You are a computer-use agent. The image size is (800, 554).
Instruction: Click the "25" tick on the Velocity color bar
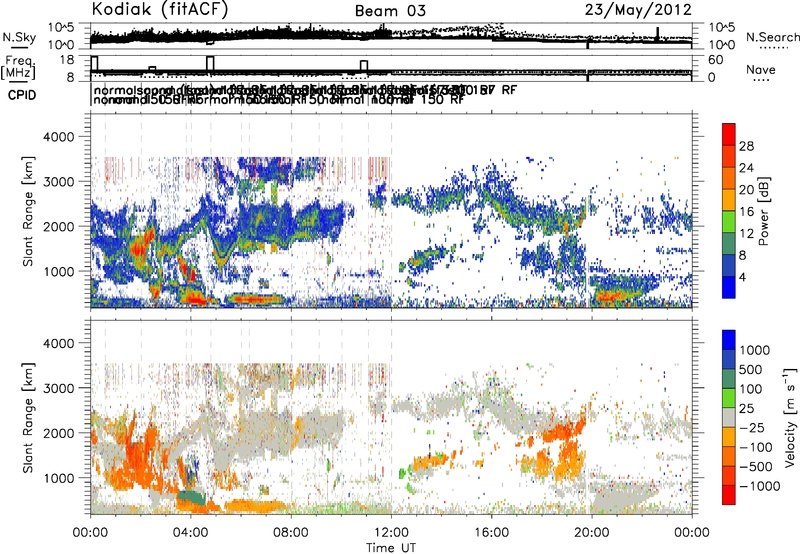coord(746,408)
